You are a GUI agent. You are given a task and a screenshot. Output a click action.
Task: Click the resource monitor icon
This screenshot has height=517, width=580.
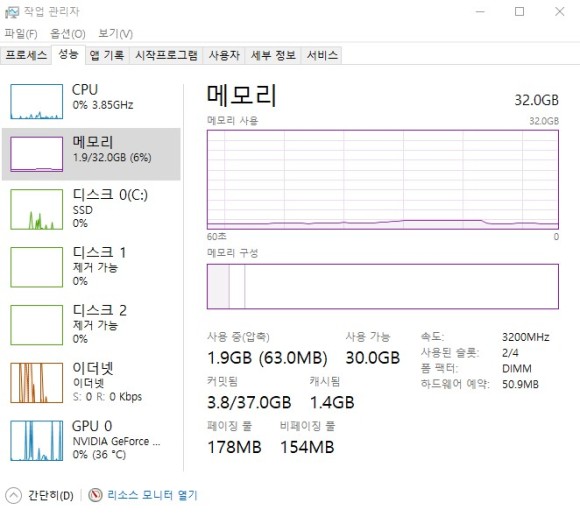click(x=95, y=495)
